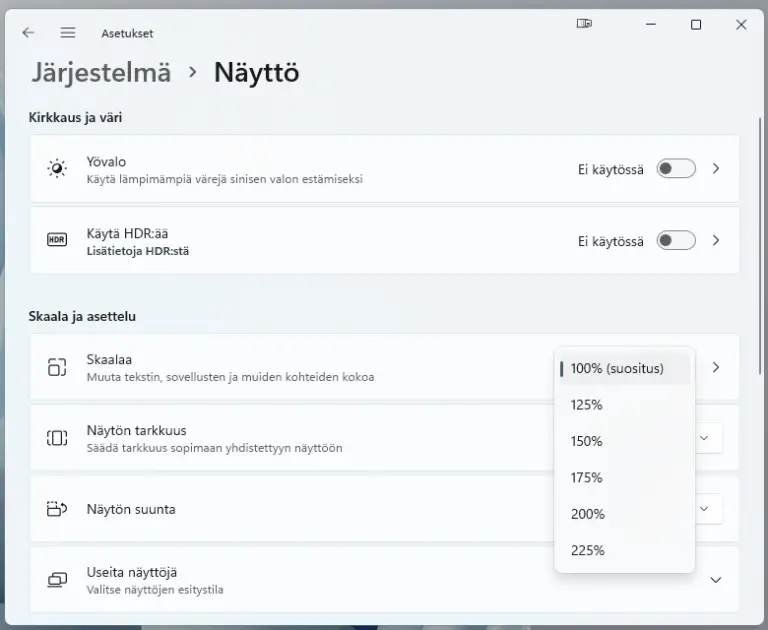Select 100% (suositus) scale option
The height and width of the screenshot is (630, 768).
(617, 368)
